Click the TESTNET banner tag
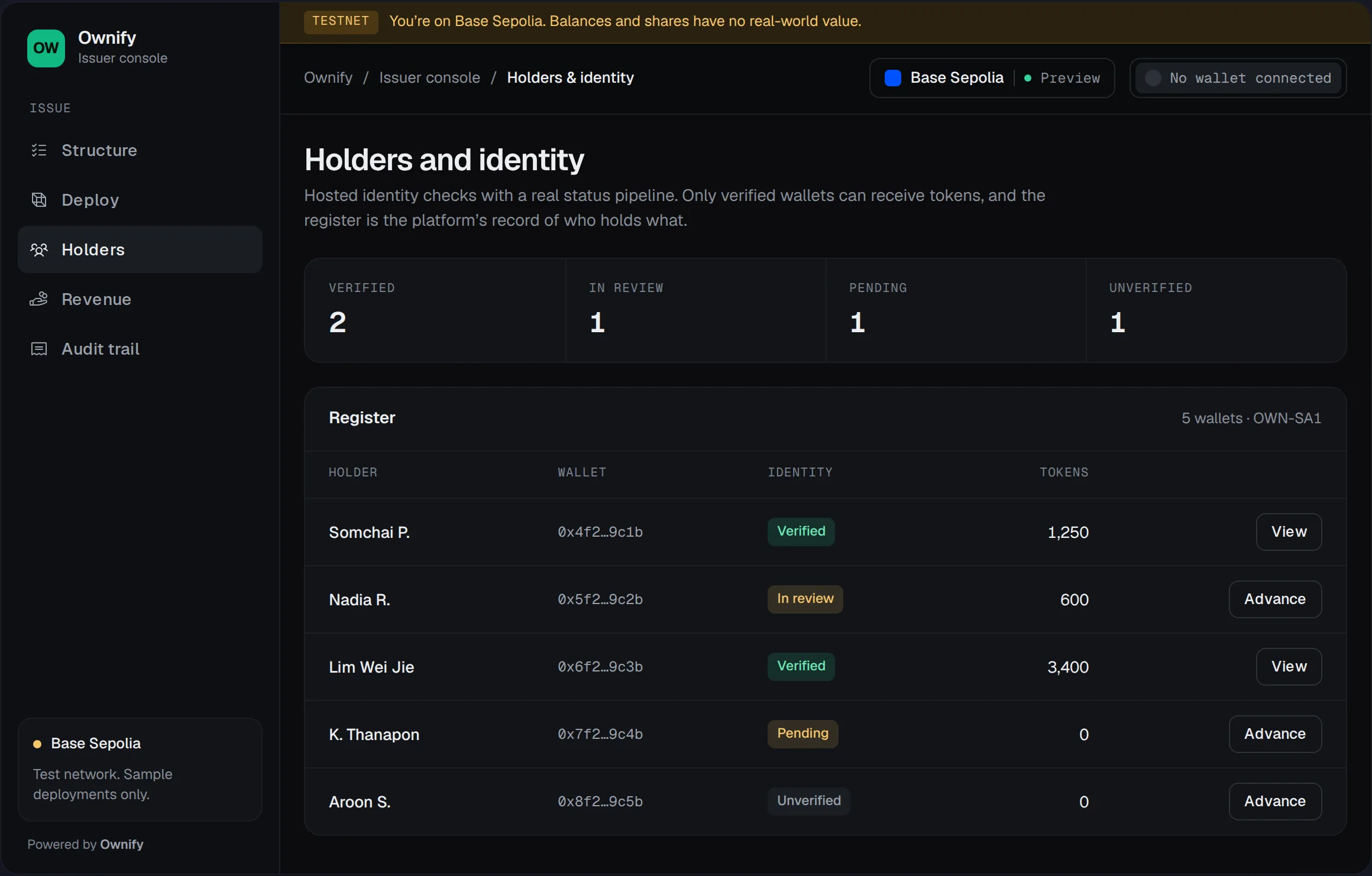This screenshot has height=876, width=1372. [341, 21]
